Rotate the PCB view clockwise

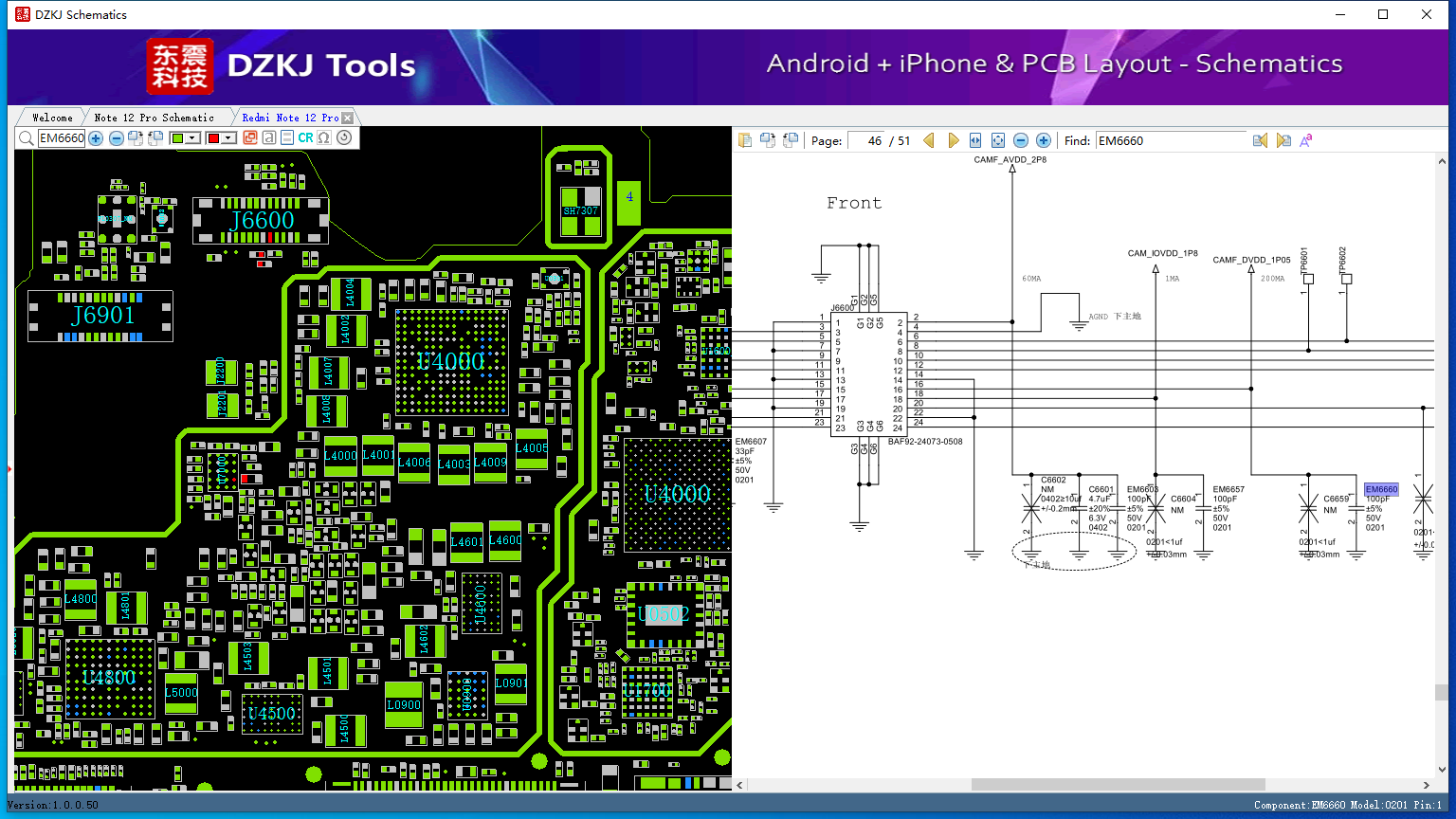tap(136, 138)
